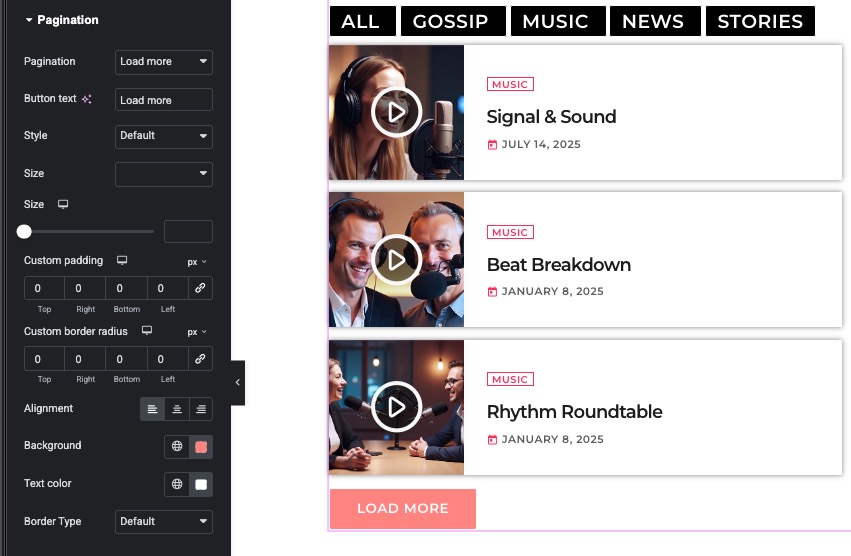The image size is (851, 556).
Task: Open the Style dropdown set to Default
Action: point(164,136)
